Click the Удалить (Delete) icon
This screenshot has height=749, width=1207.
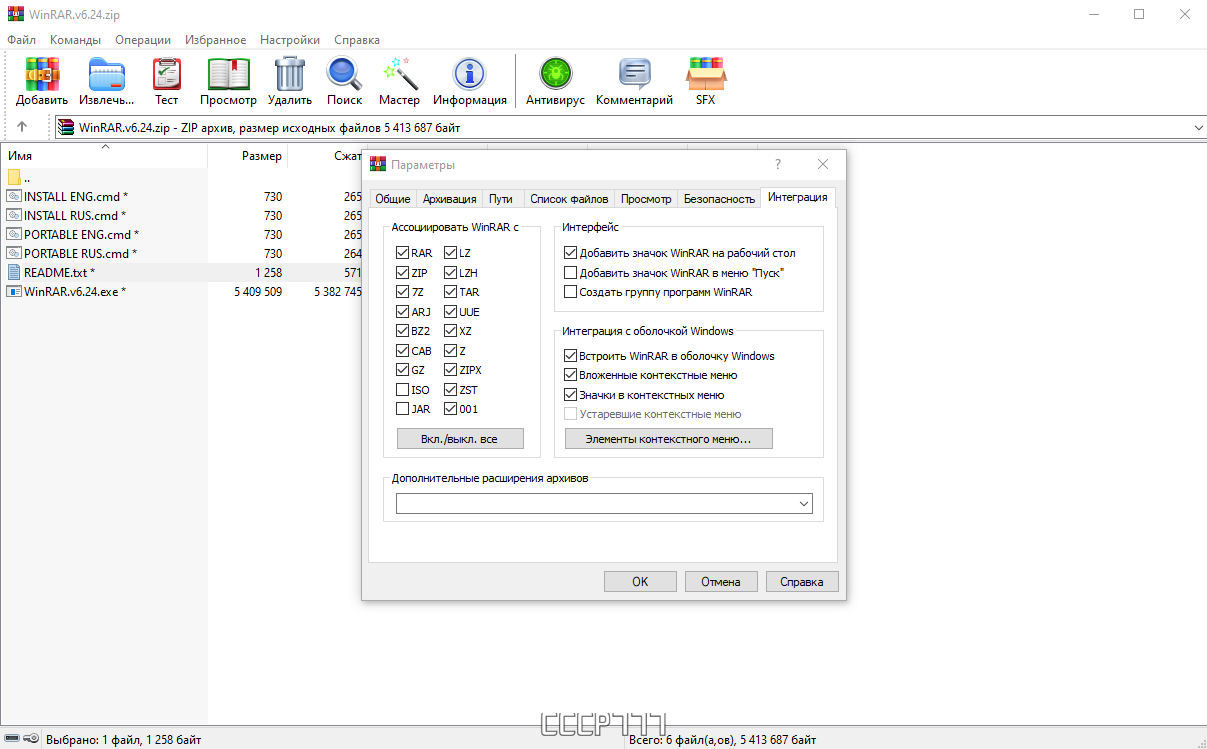289,75
